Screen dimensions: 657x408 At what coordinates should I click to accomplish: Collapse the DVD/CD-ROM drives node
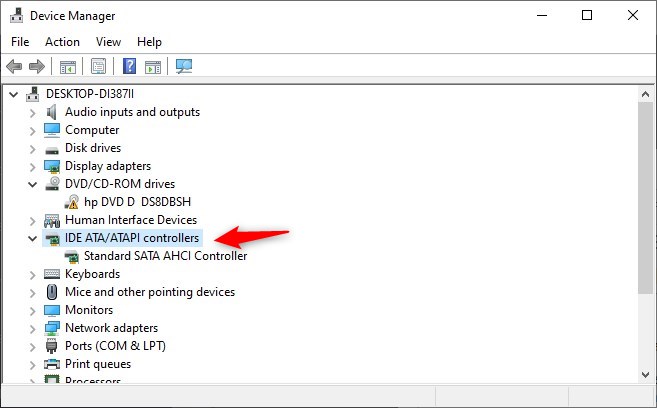[x=33, y=184]
